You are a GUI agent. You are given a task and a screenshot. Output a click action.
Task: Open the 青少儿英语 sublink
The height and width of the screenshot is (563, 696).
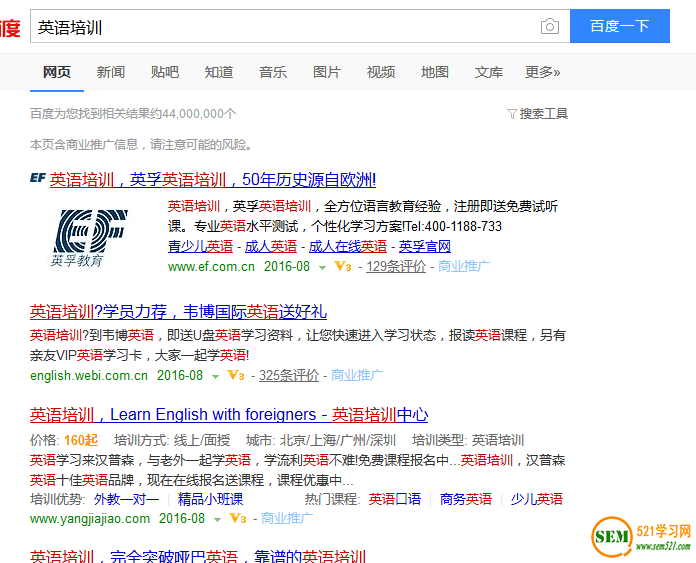(200, 246)
